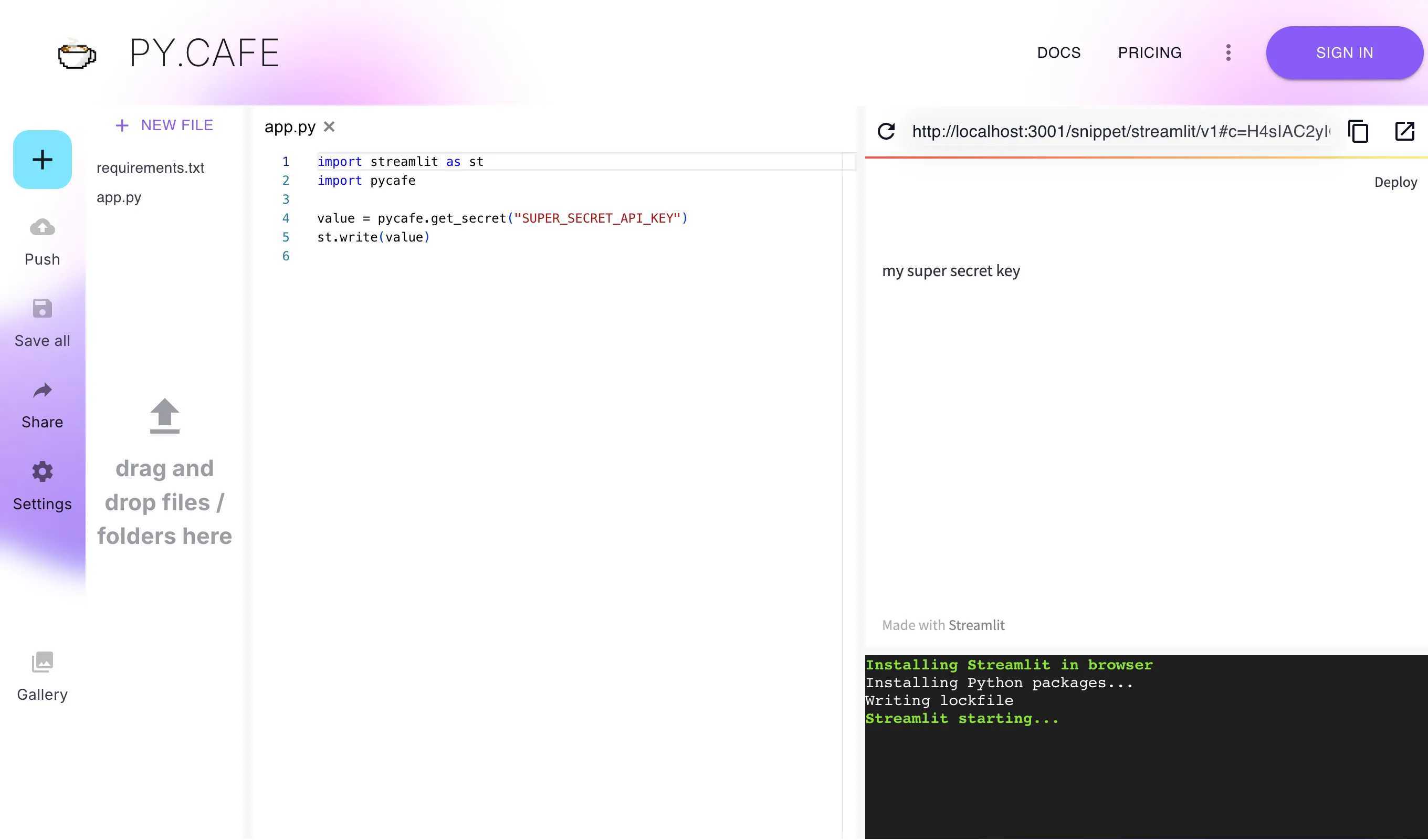This screenshot has width=1428, height=840.
Task: Select the app.py tab
Action: (x=290, y=126)
